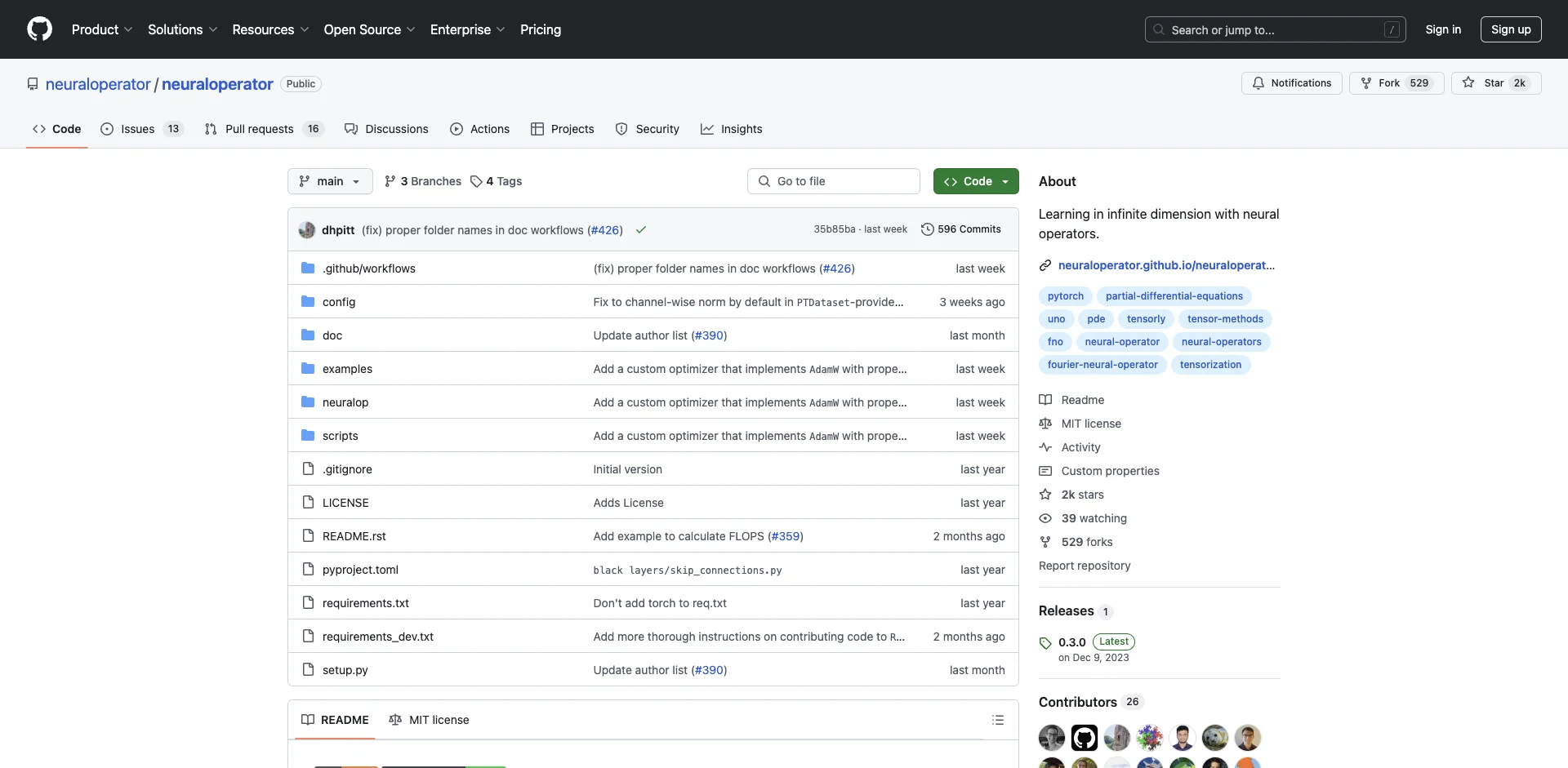Click the scripts folder icon
This screenshot has height=768, width=1568.
[x=308, y=436]
